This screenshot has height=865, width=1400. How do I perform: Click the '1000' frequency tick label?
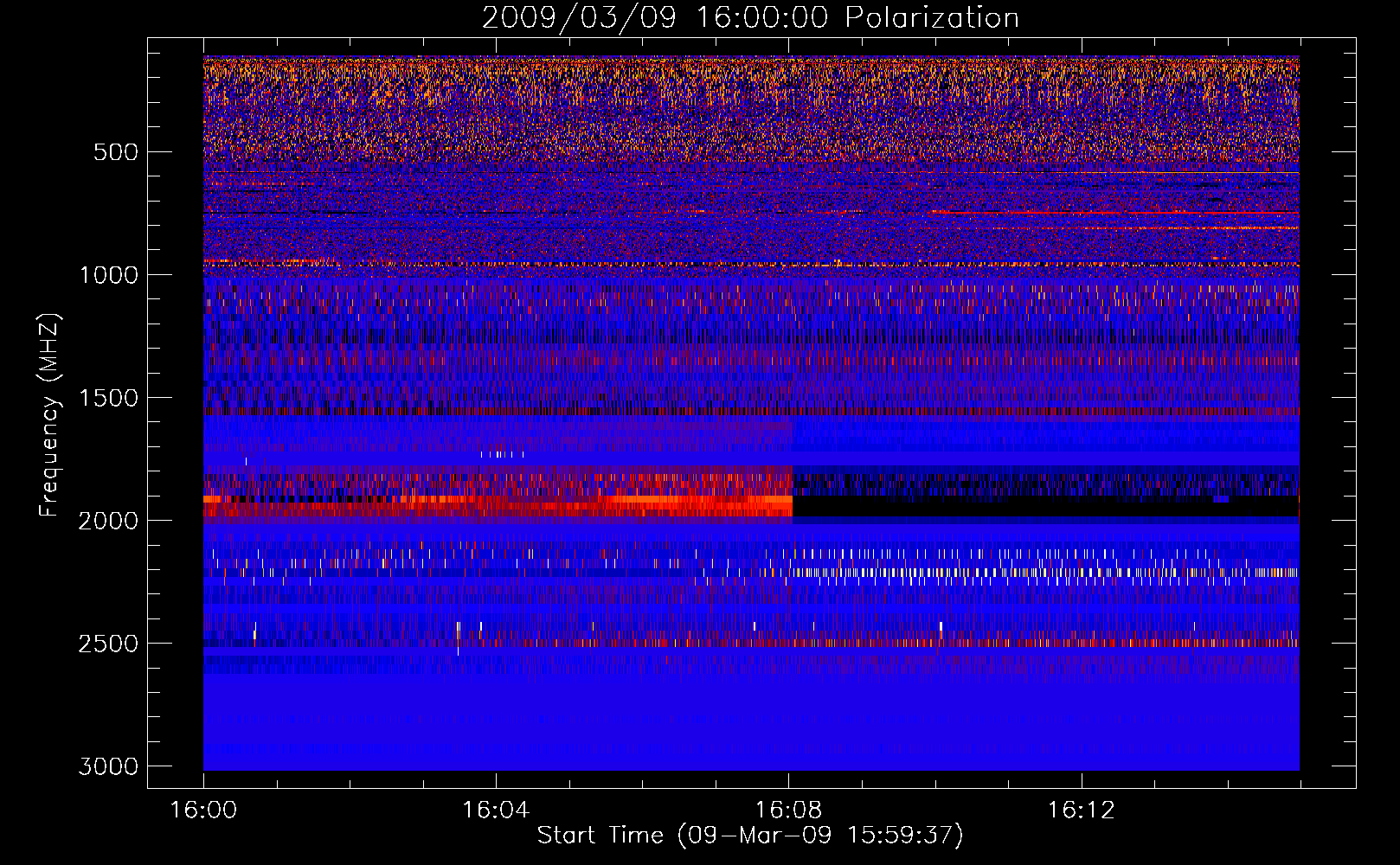tap(108, 275)
